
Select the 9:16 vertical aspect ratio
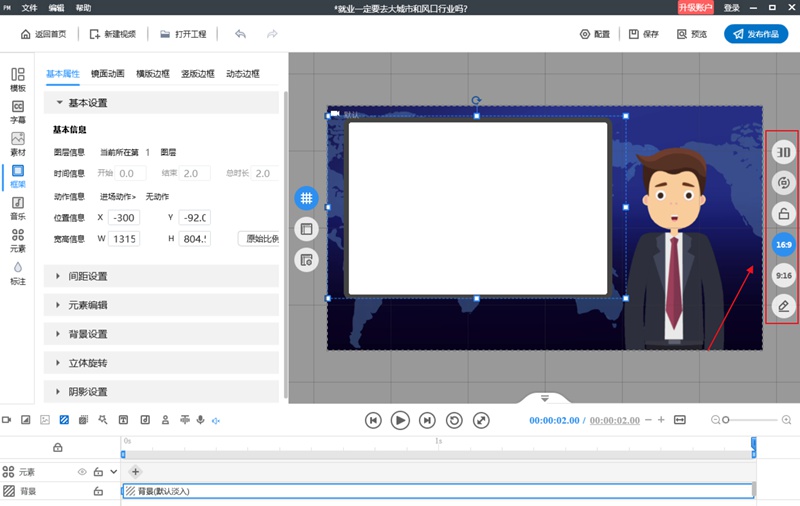783,275
